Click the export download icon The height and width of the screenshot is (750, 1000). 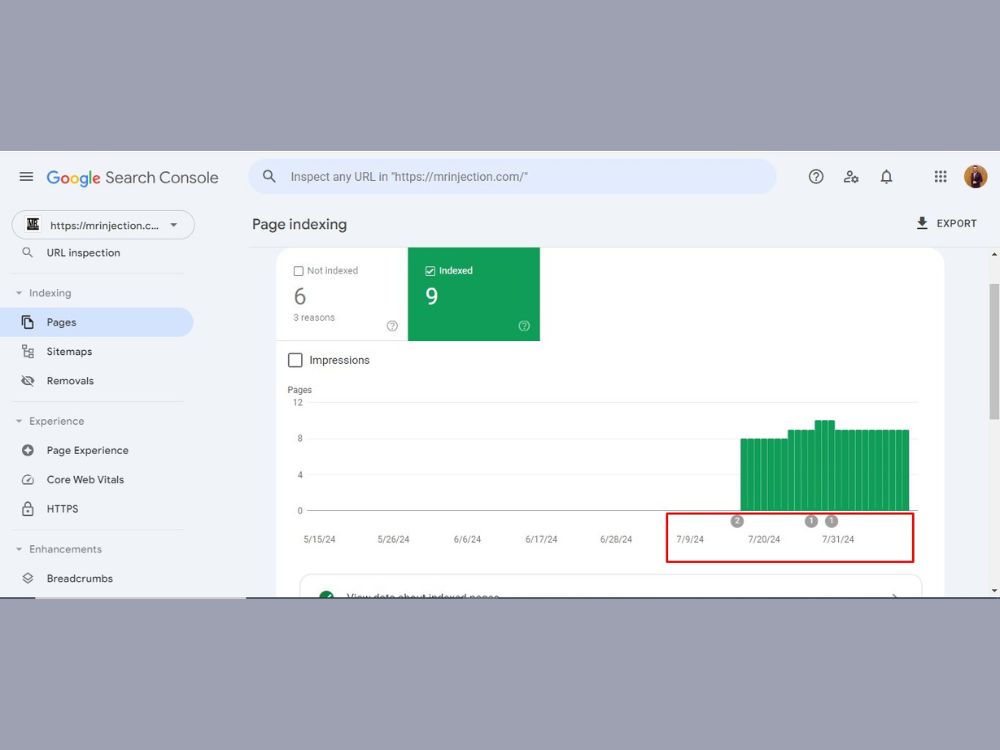pos(922,223)
